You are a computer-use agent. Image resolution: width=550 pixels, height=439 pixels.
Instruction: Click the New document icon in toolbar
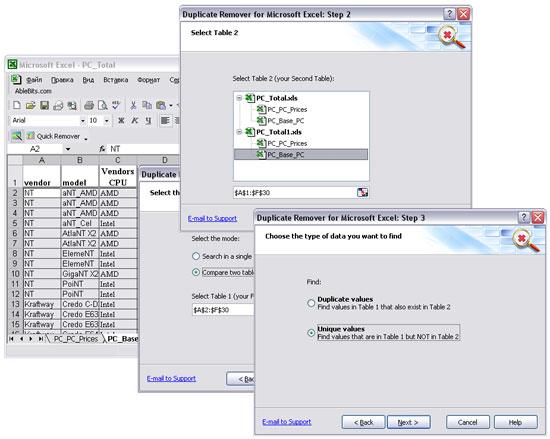16,105
